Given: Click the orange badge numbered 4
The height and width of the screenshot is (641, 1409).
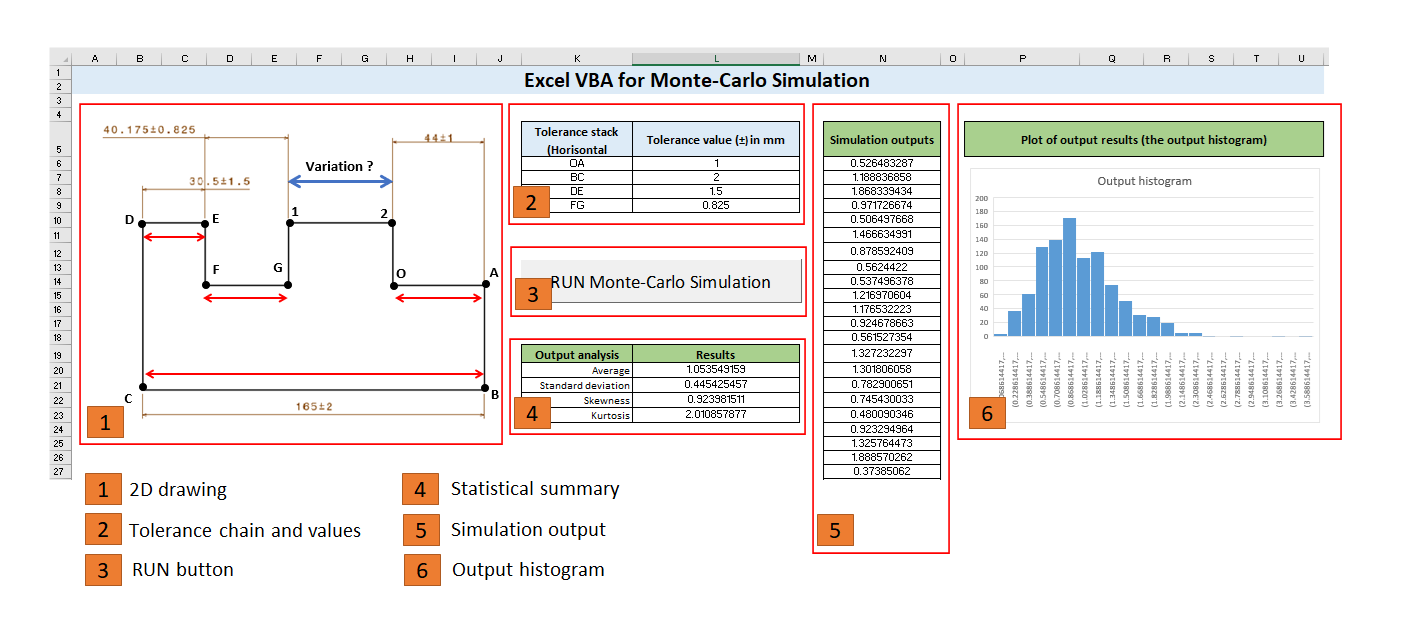Looking at the screenshot, I should (533, 415).
